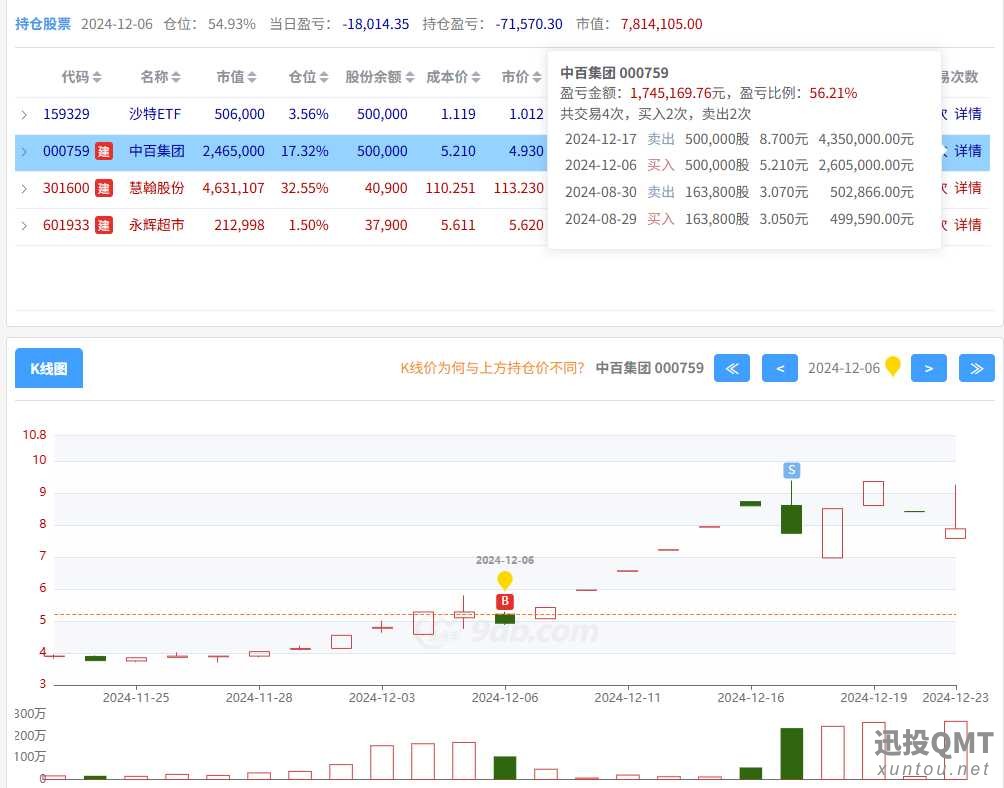The image size is (1004, 788).
Task: Open 详情 for 沙特ETF row
Action: pos(968,114)
